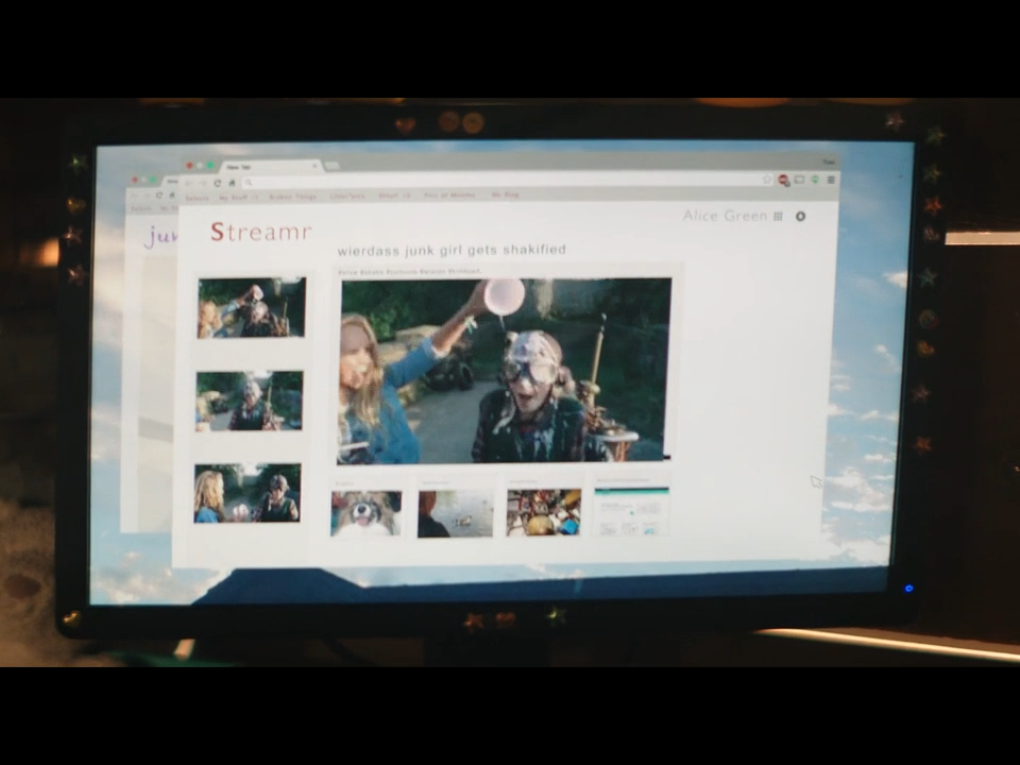
Task: Click the round settings icon on Streamr header
Action: pos(800,216)
